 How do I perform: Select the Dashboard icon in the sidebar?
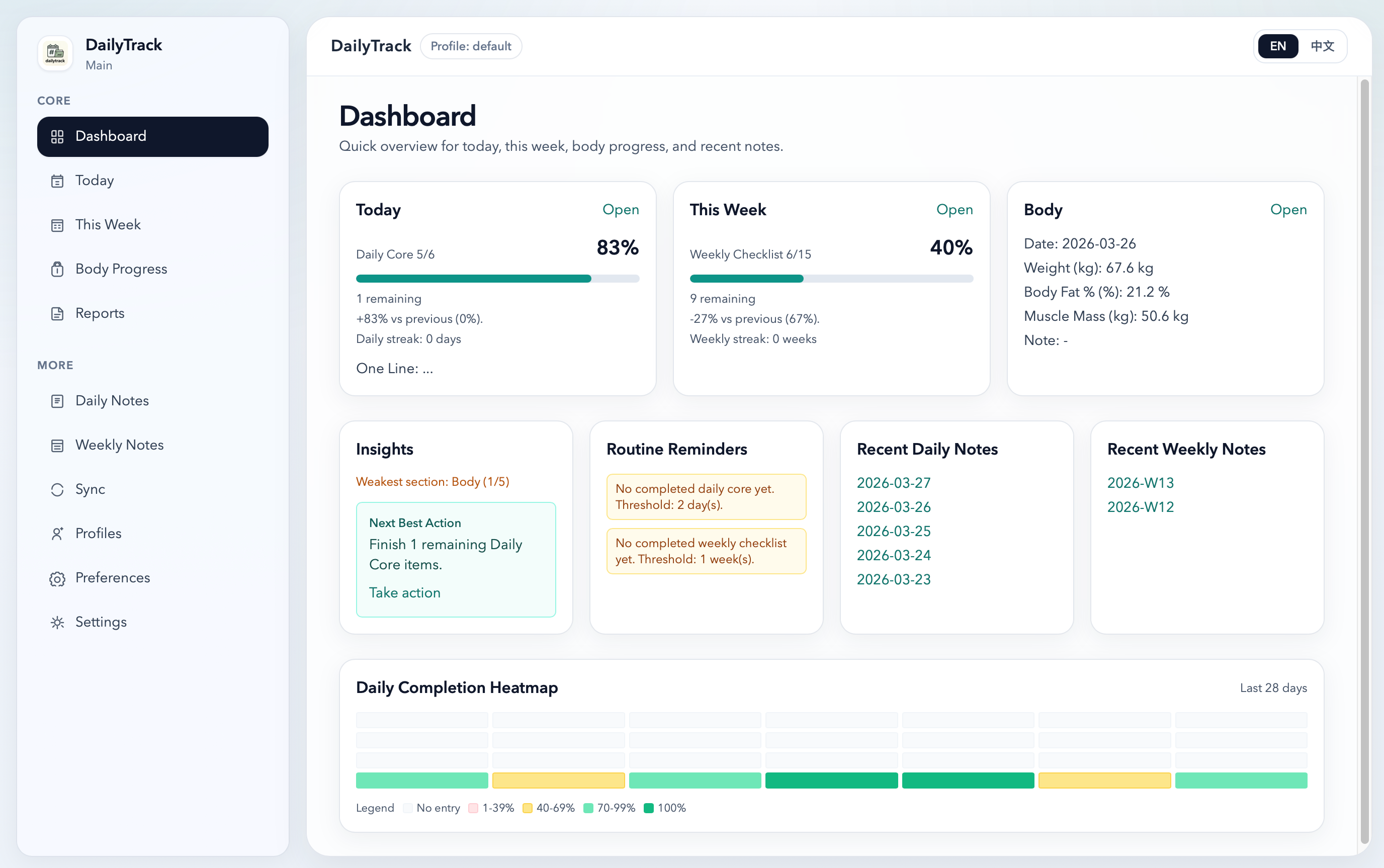pos(58,137)
